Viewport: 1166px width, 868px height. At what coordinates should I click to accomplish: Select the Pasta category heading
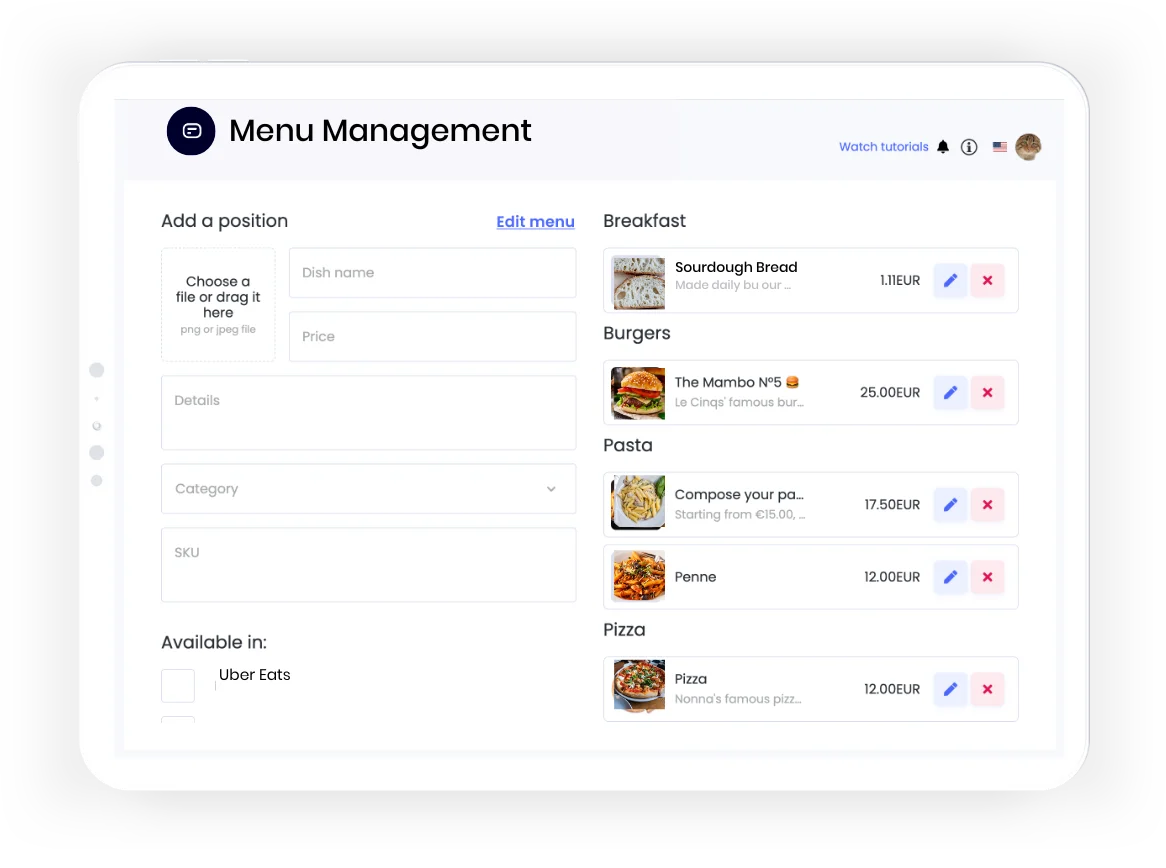click(x=628, y=446)
